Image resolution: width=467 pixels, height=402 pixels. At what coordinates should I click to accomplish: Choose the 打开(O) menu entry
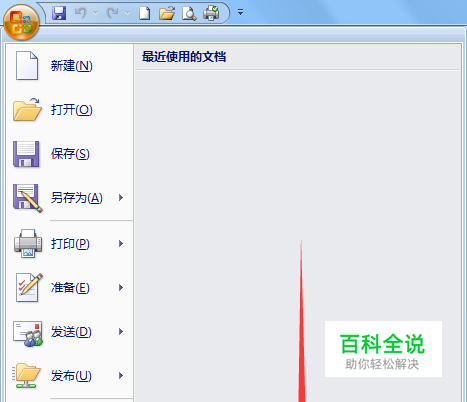(71, 110)
